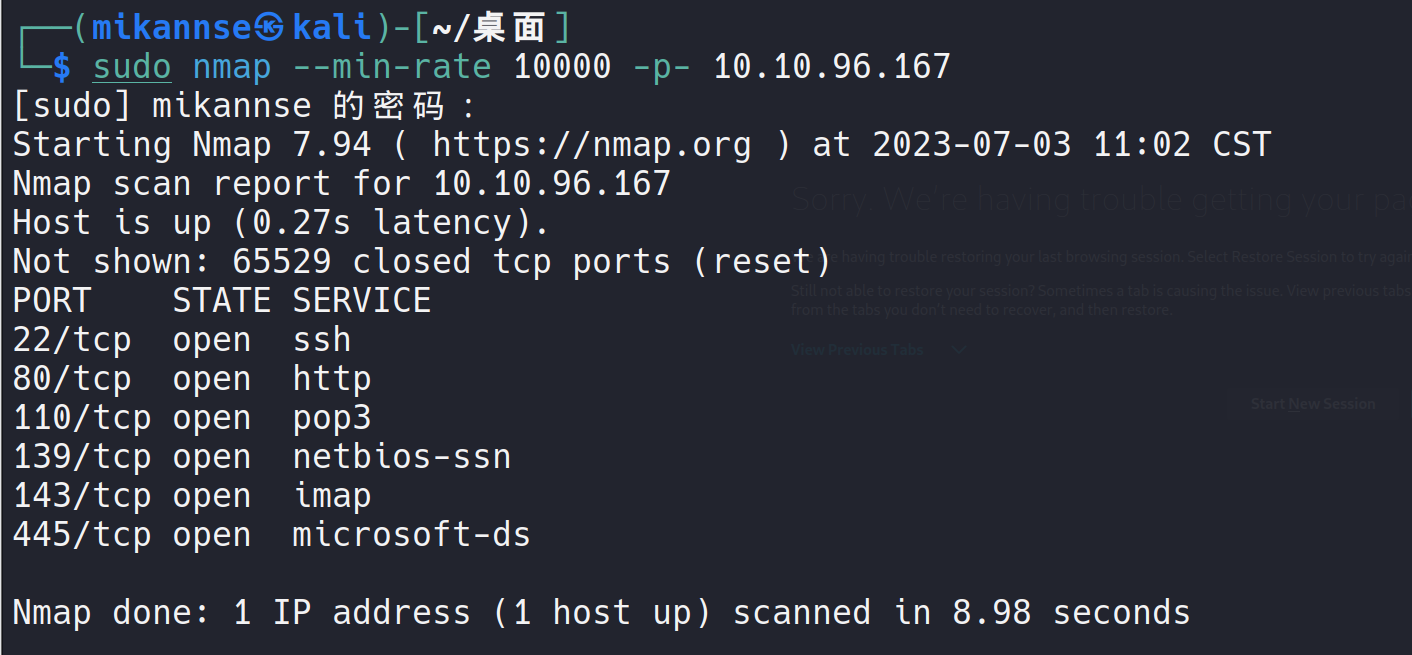
Task: Click target IP 10.10.96.167 in command line
Action: pyautogui.click(x=831, y=67)
